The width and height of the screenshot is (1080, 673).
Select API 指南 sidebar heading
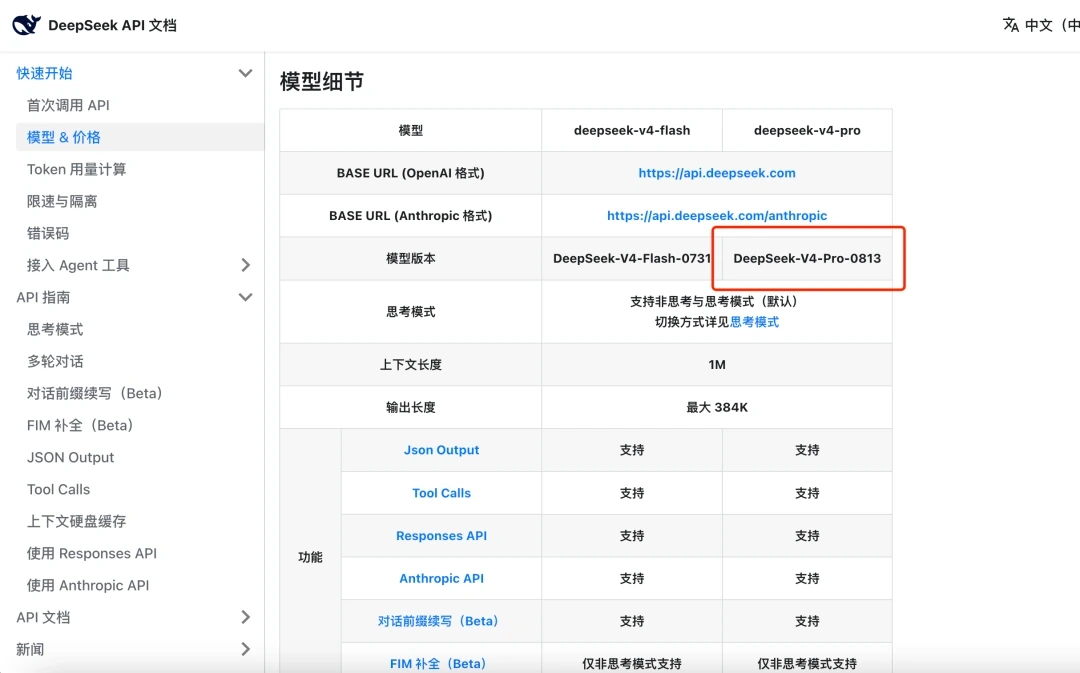tap(43, 298)
